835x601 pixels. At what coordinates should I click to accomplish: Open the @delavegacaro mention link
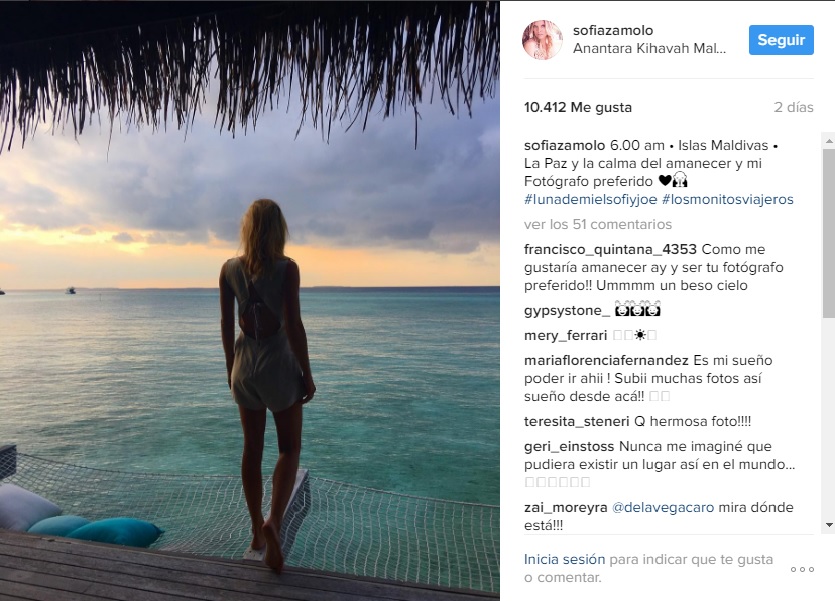(663, 507)
